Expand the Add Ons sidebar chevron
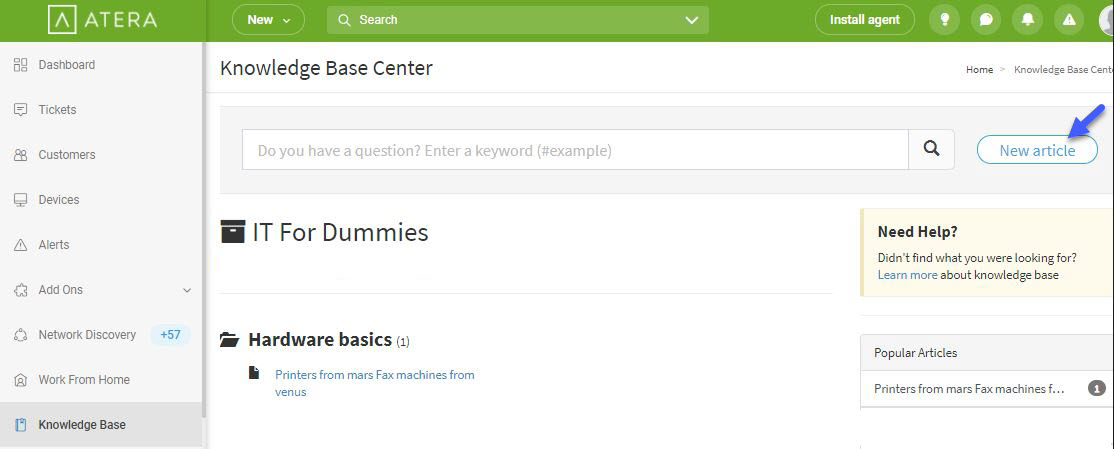 pos(187,290)
